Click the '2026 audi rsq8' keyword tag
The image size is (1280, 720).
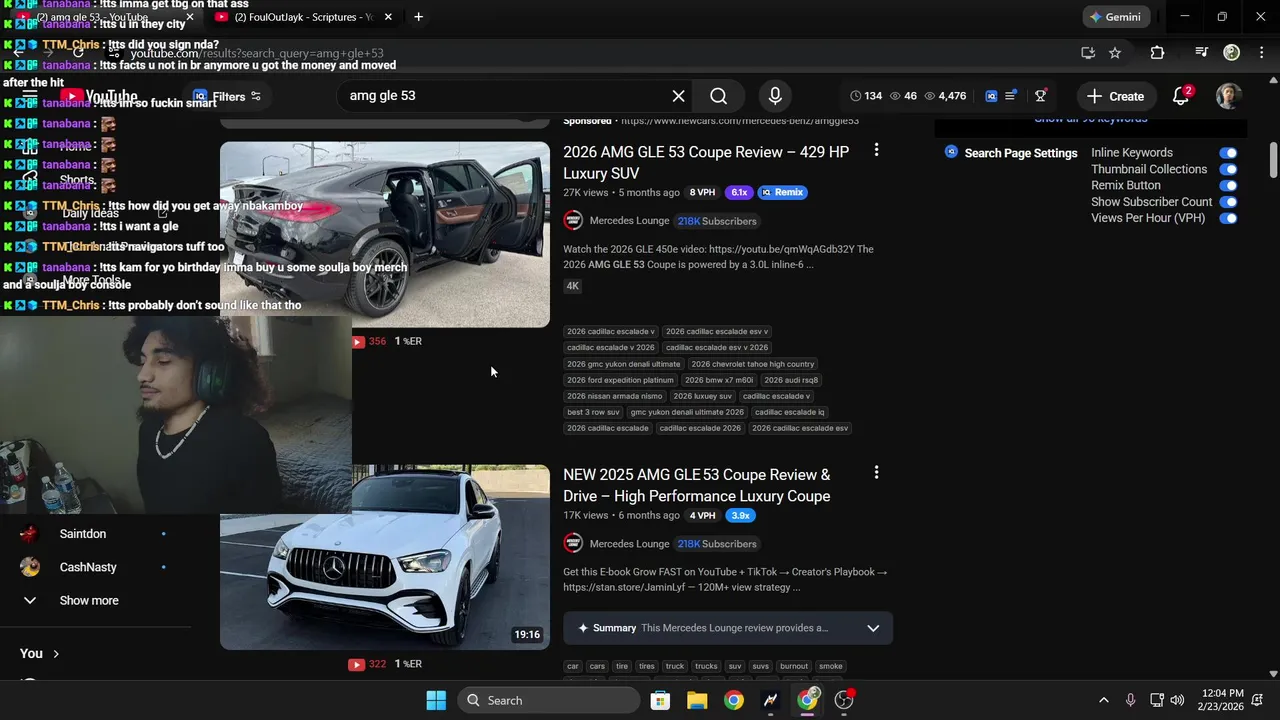tap(792, 380)
